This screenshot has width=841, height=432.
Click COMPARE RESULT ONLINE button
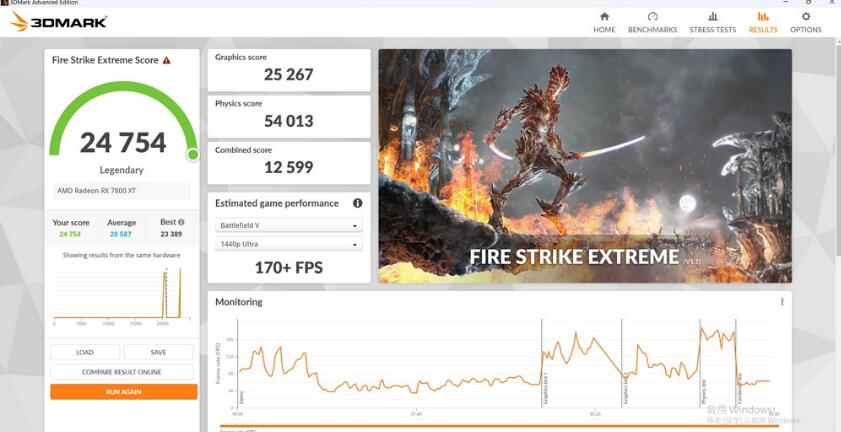[x=122, y=372]
